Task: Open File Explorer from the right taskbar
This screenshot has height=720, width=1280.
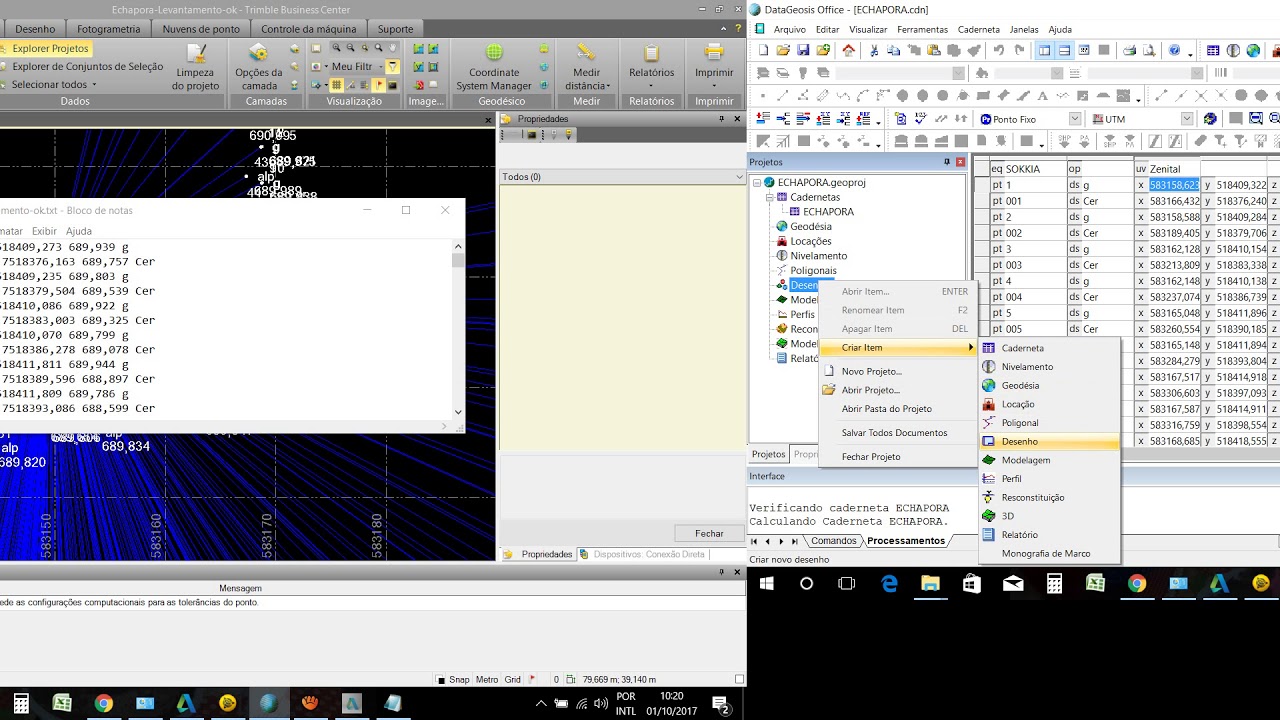Action: [931, 584]
